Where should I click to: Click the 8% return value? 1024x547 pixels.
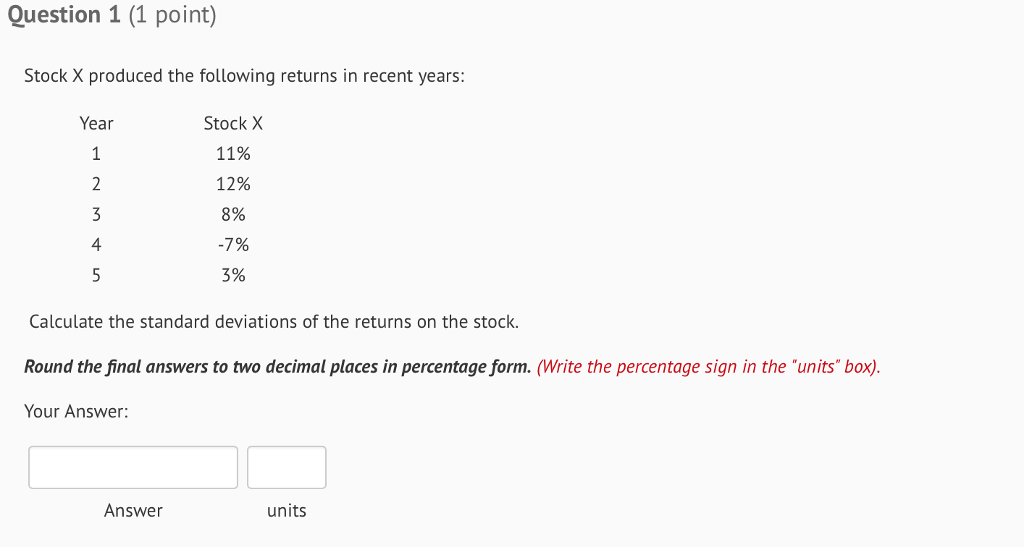[x=233, y=214]
